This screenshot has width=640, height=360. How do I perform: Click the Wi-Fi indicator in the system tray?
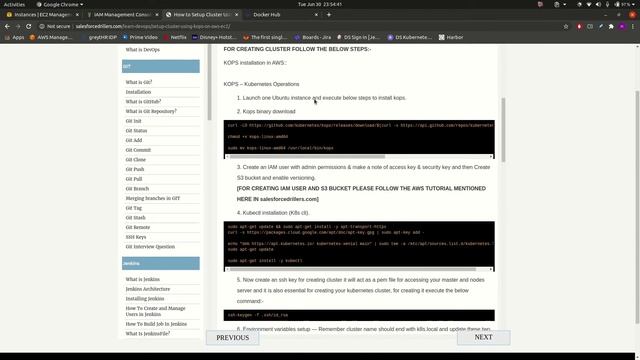[589, 4]
